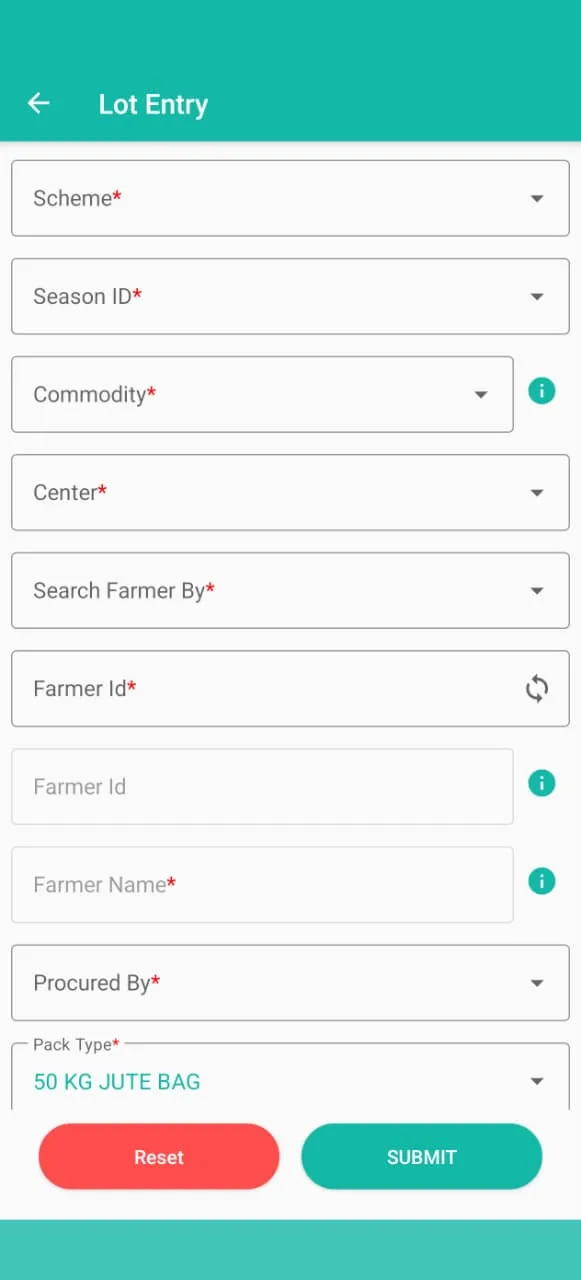581x1280 pixels.
Task: Tap the info icon beside the Farmer Id text field
Action: [541, 782]
